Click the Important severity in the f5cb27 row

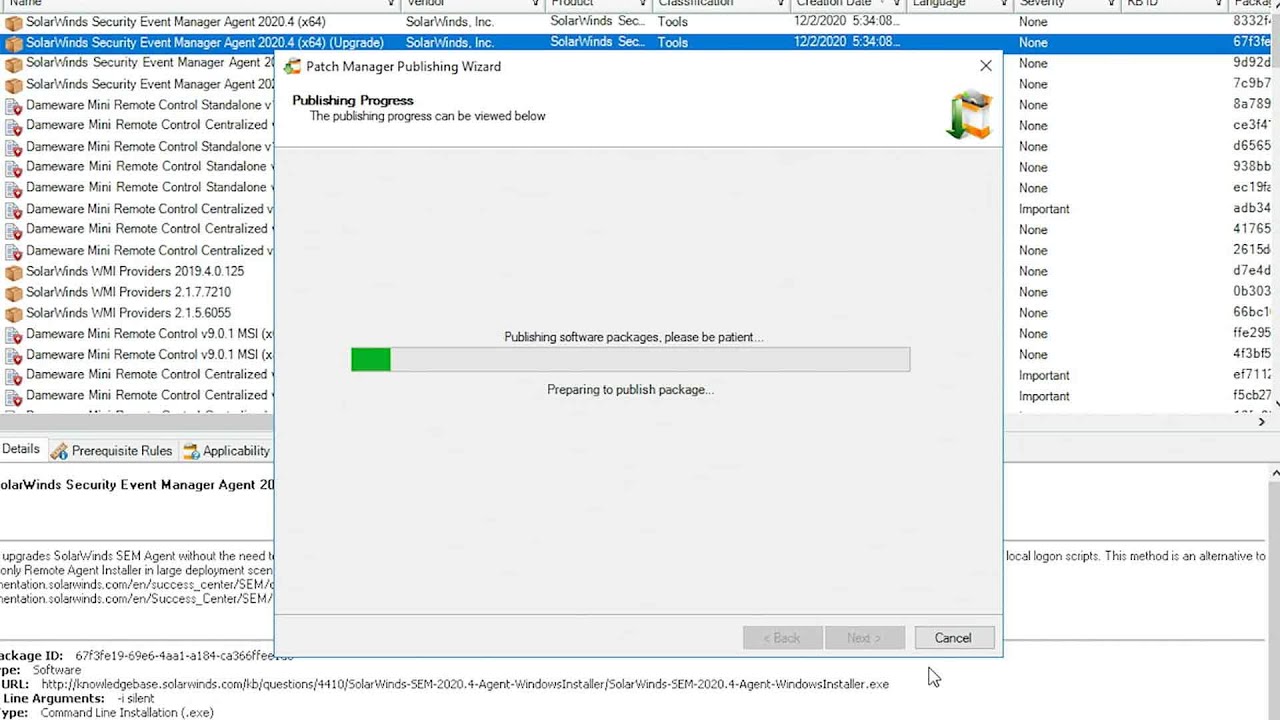click(1044, 396)
